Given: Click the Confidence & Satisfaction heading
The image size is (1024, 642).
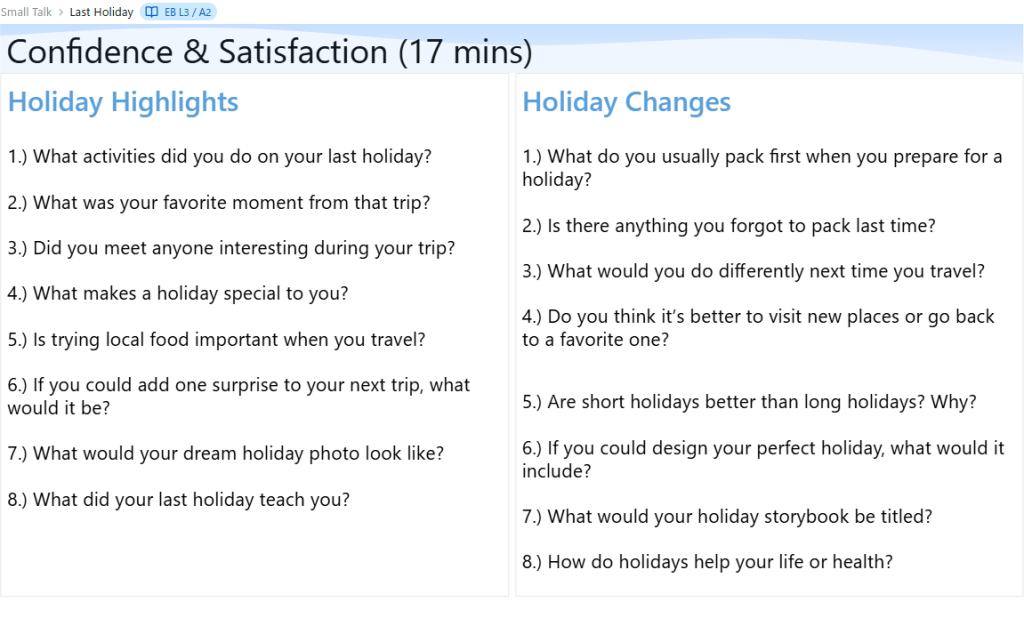Looking at the screenshot, I should pyautogui.click(x=269, y=52).
